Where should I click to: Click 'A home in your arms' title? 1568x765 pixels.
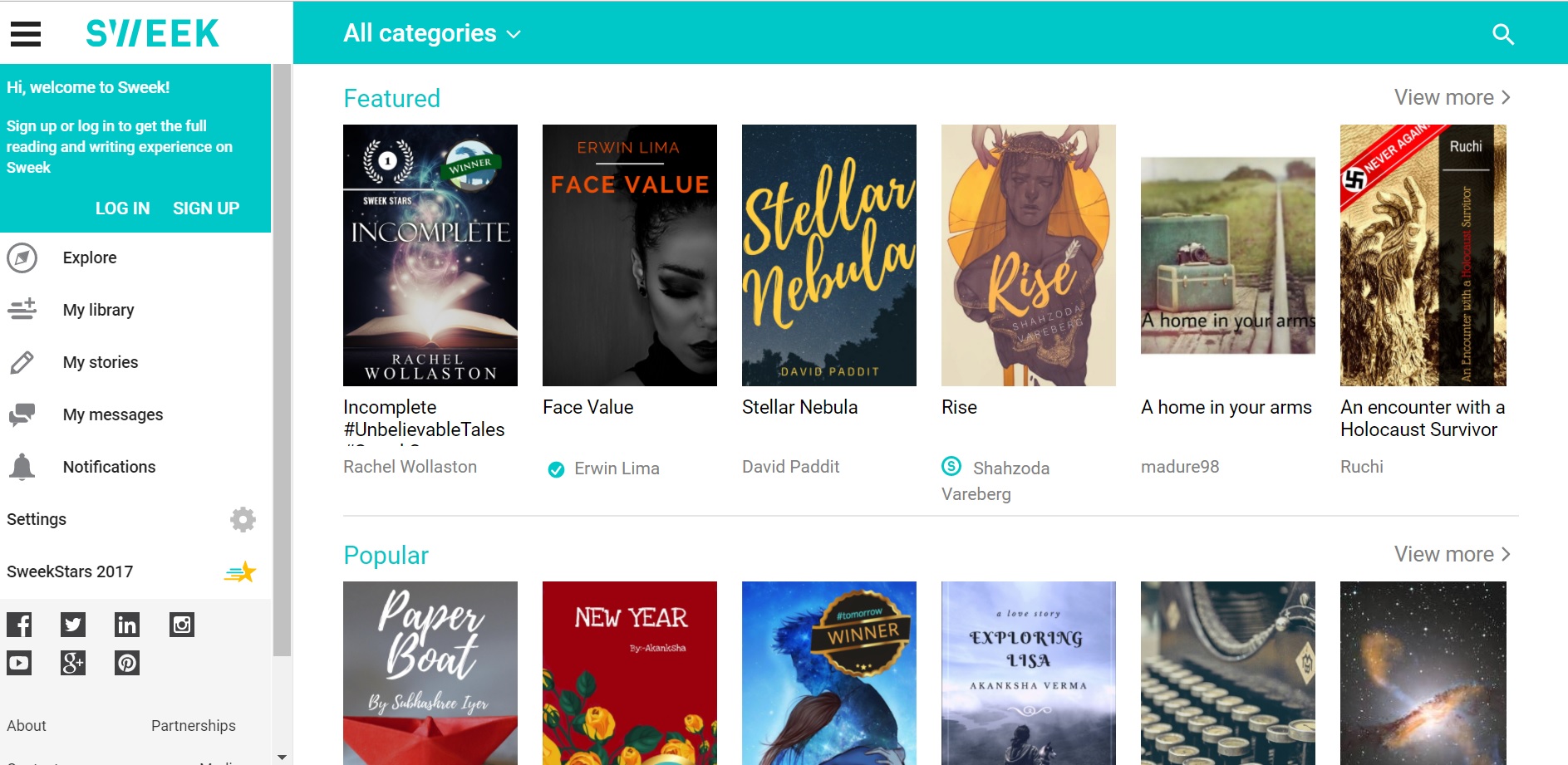click(x=1226, y=407)
